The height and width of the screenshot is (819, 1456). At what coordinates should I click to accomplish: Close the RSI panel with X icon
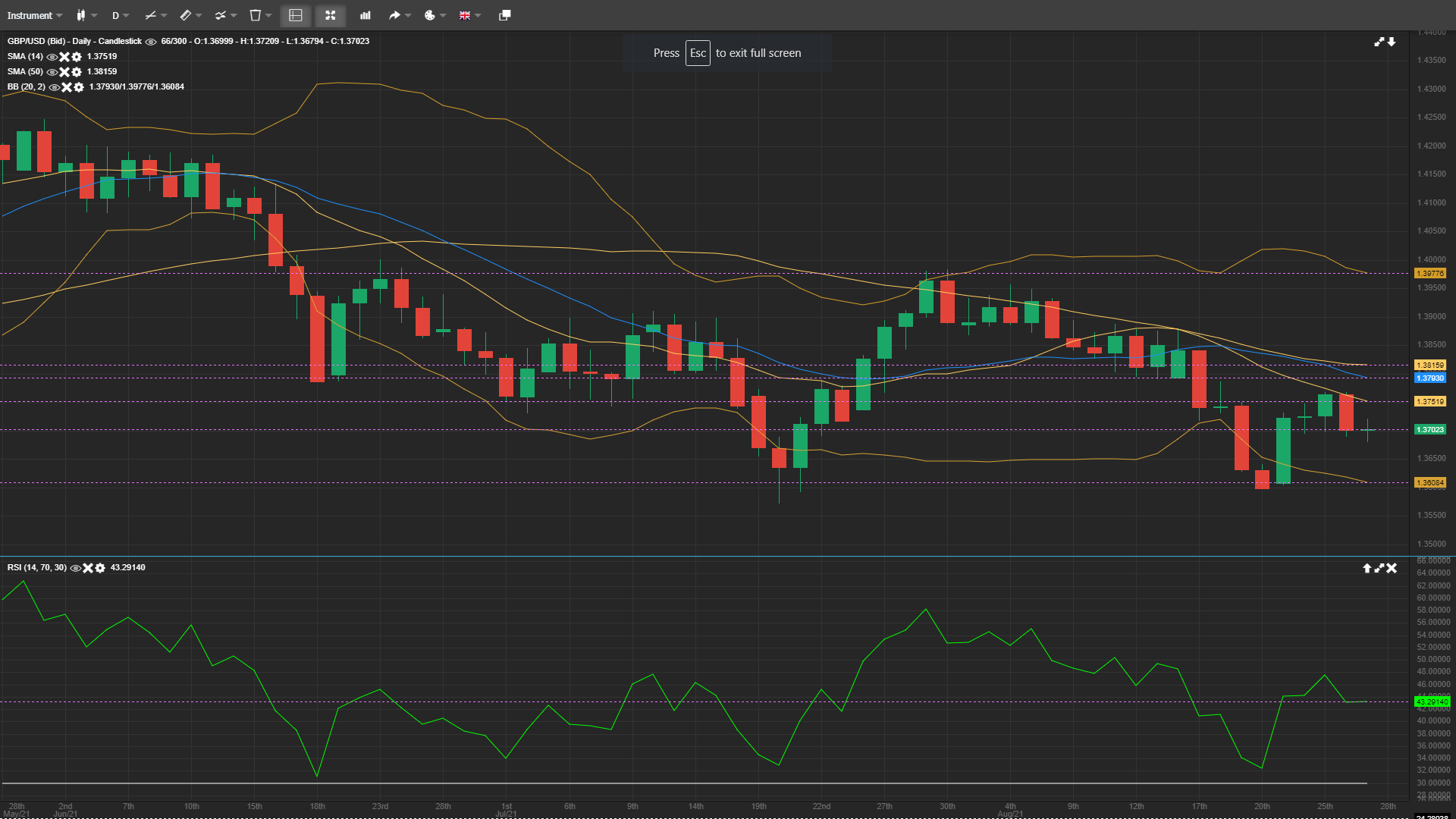1392,568
